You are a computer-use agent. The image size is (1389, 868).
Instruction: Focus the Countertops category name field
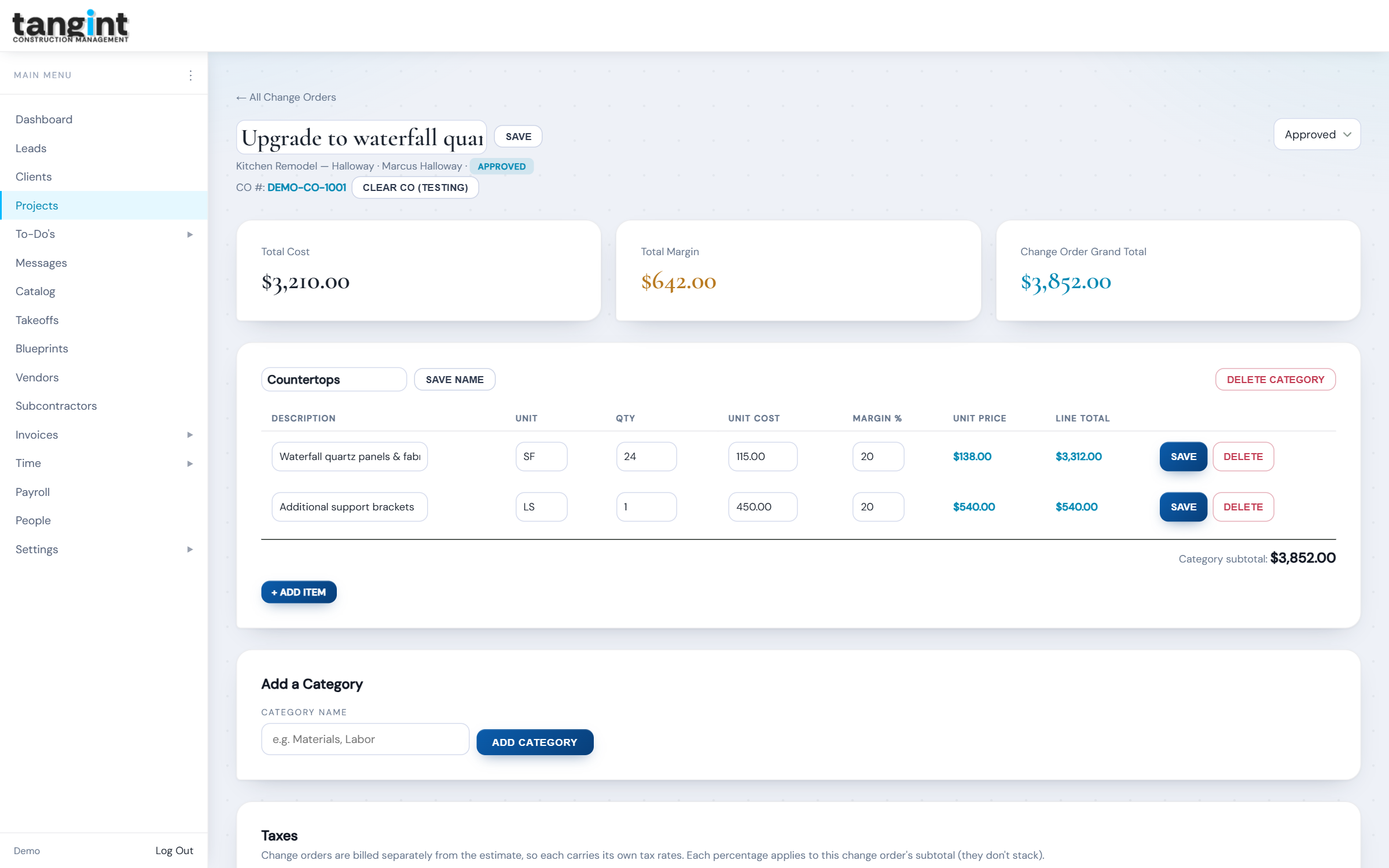pos(334,380)
